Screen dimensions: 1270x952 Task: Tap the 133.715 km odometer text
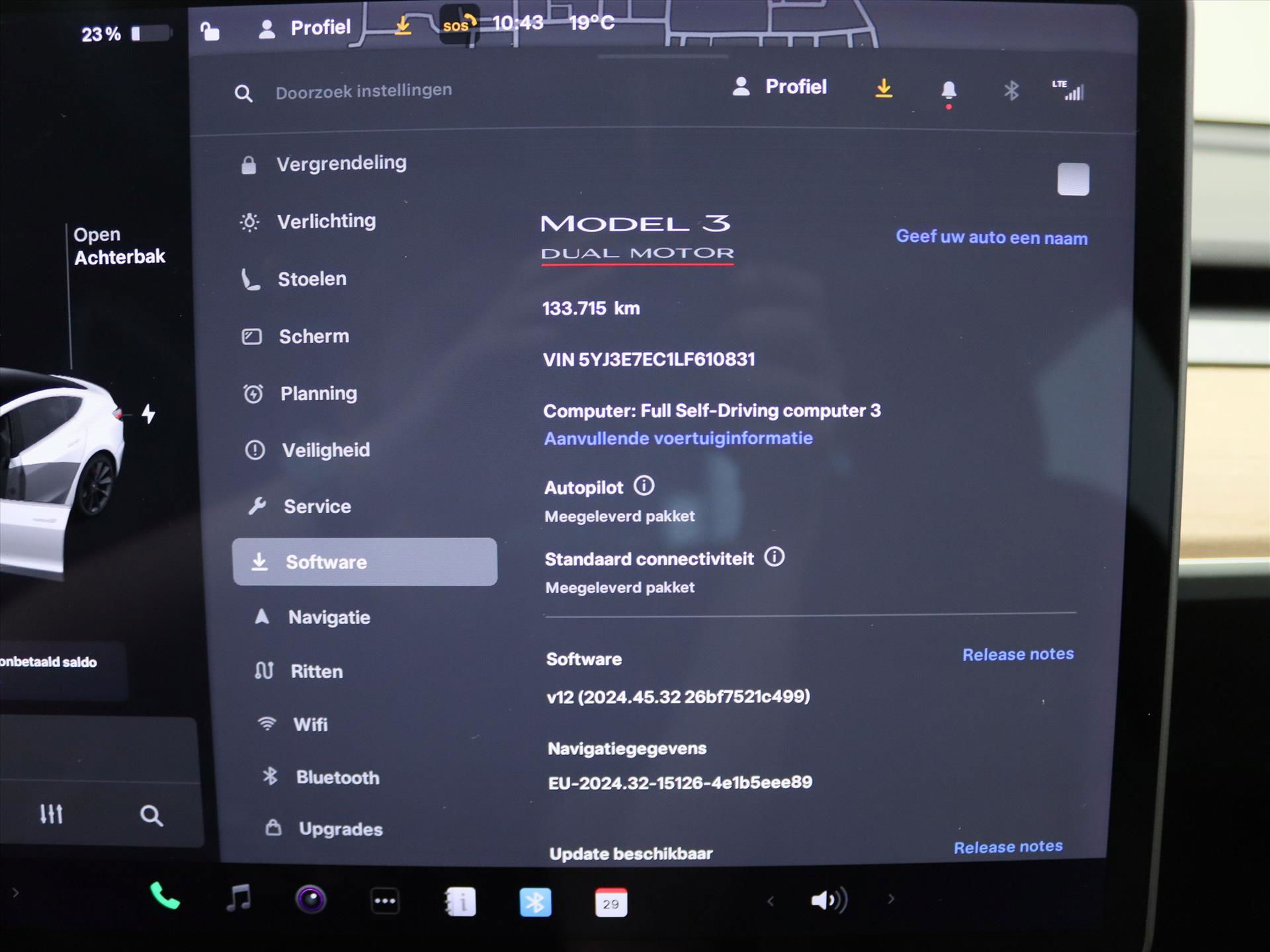pyautogui.click(x=591, y=309)
